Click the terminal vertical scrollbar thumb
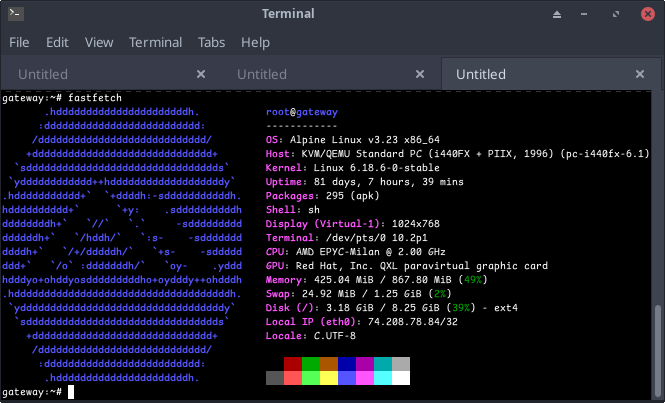The width and height of the screenshot is (665, 403). [658, 350]
